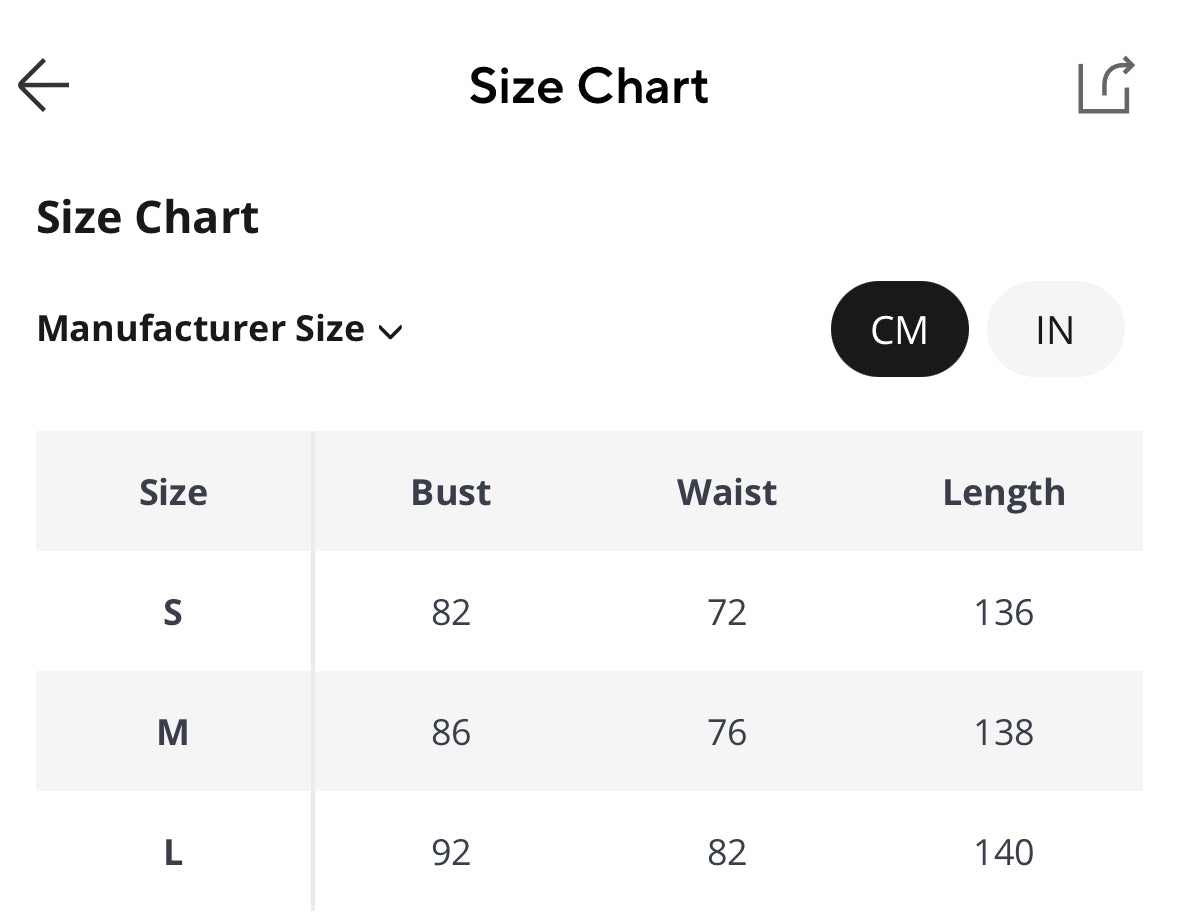
Task: Toggle the IN measurement button
Action: [x=1055, y=329]
